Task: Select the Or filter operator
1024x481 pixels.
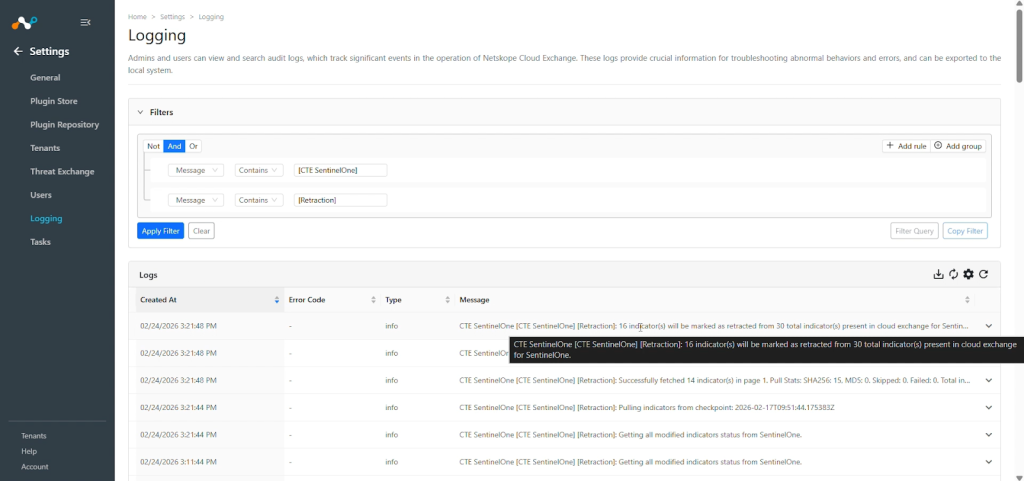Action: click(193, 146)
